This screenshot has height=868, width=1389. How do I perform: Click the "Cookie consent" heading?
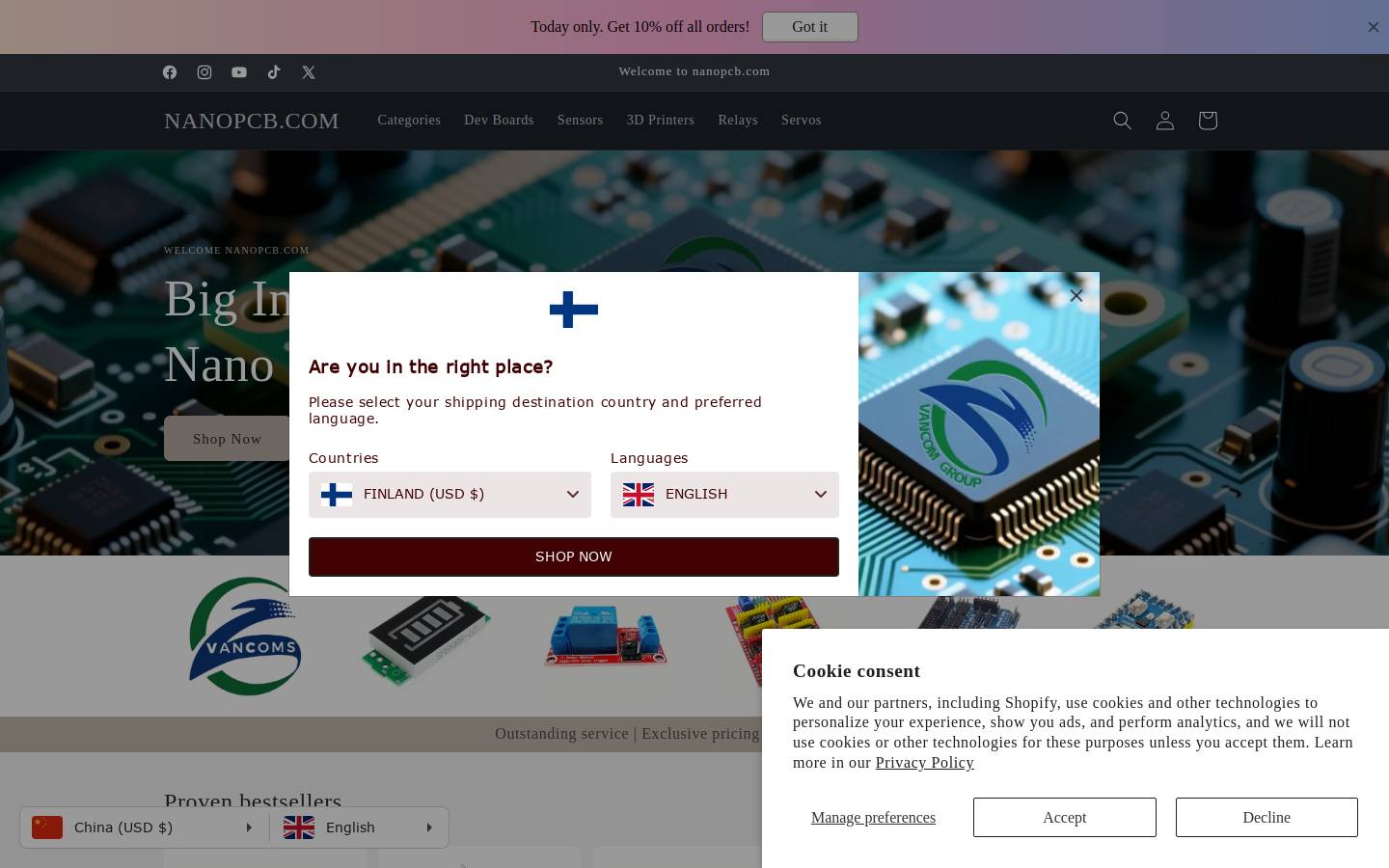(x=857, y=671)
